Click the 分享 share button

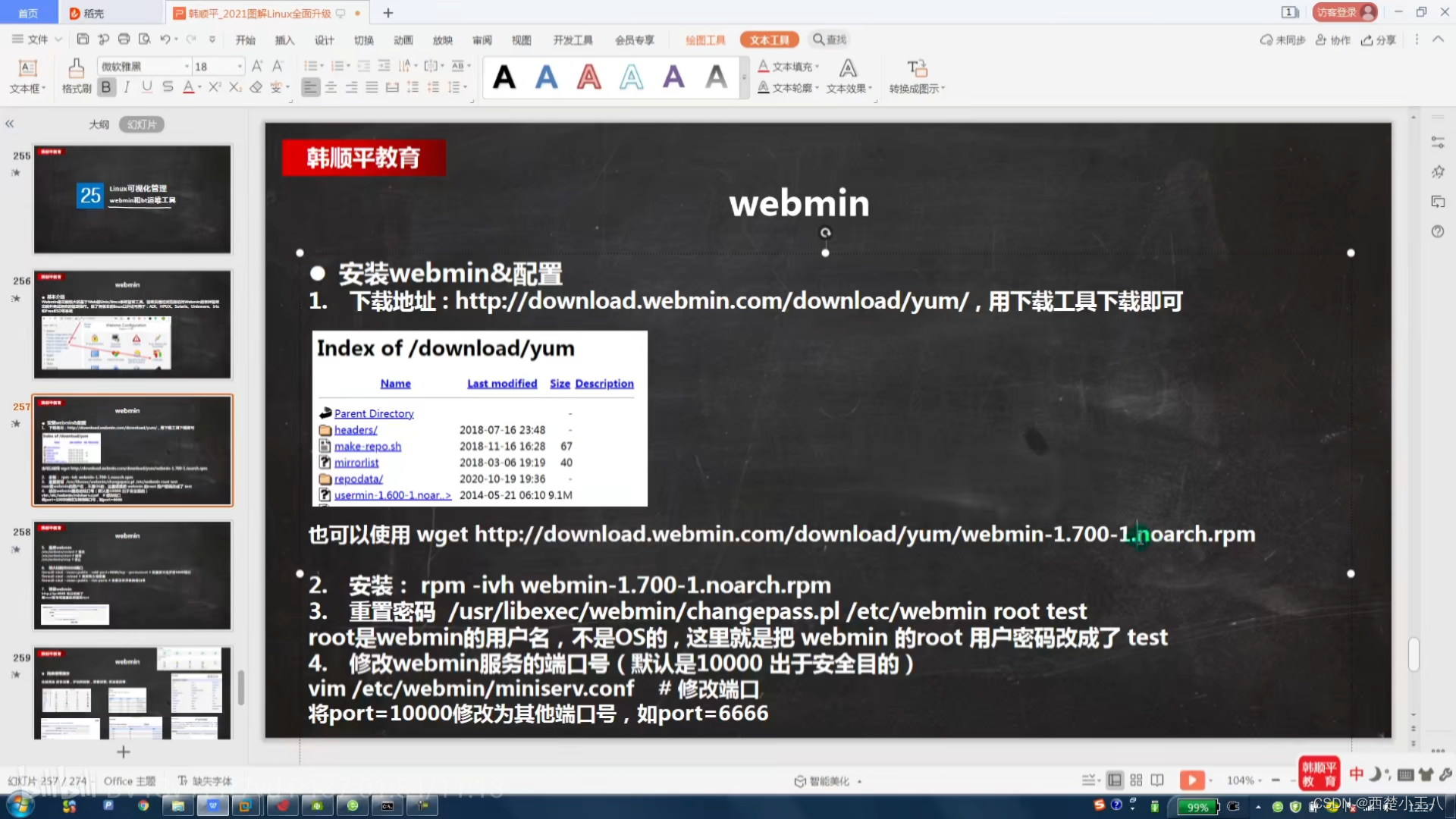pos(1379,39)
